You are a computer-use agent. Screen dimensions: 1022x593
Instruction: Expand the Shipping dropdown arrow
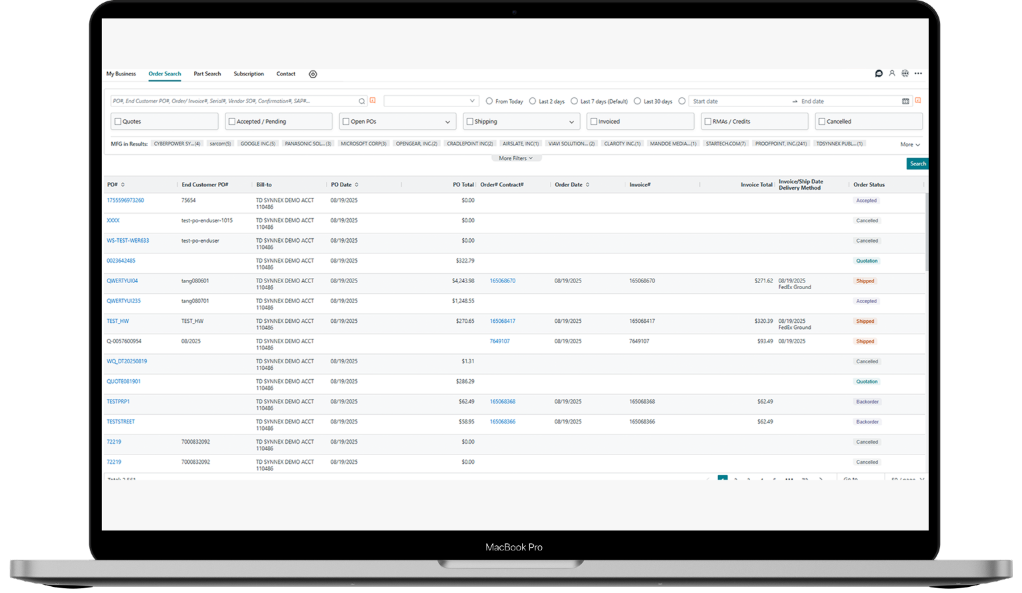point(571,122)
